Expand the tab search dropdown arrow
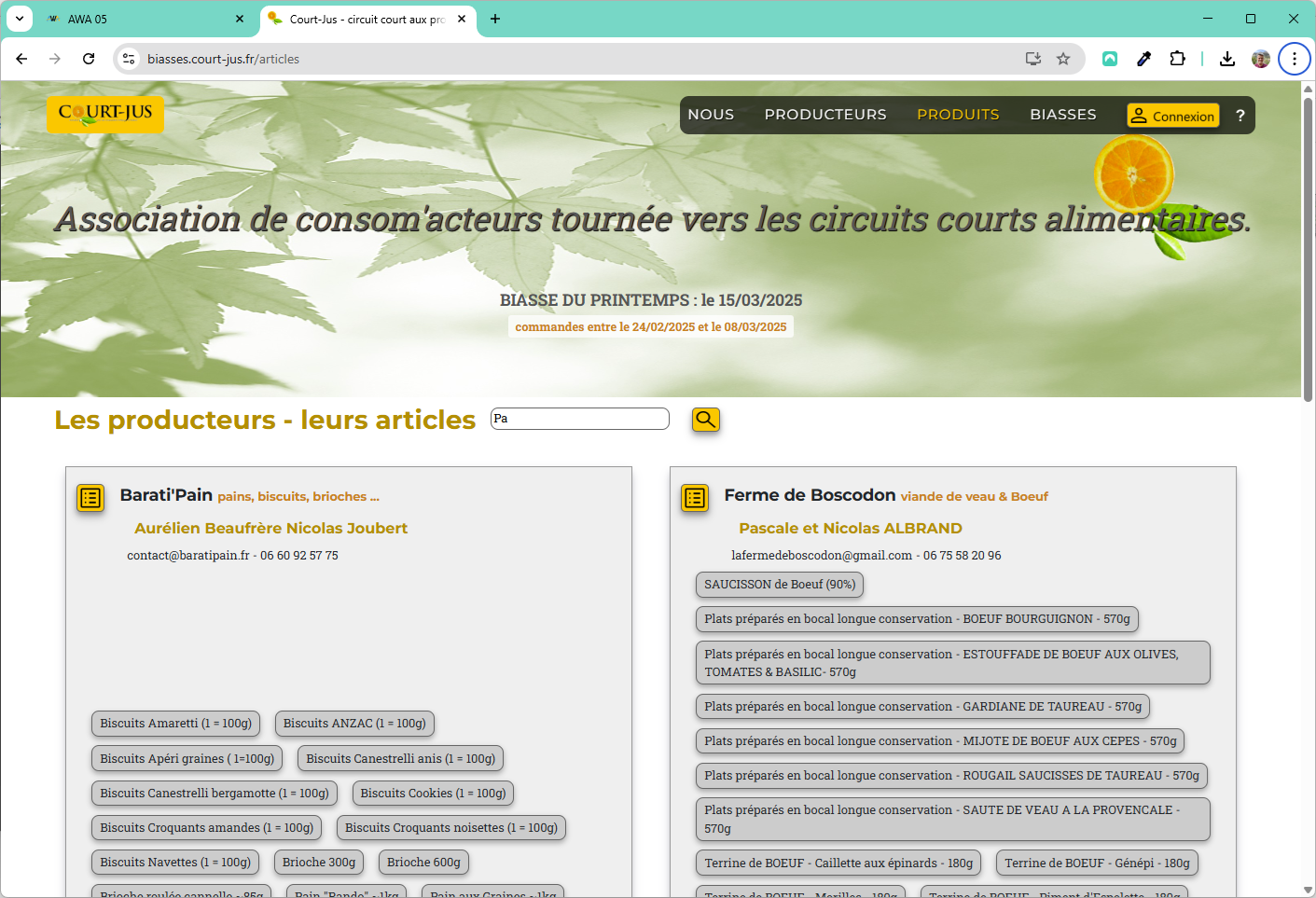Viewport: 1316px width, 898px height. [20, 19]
